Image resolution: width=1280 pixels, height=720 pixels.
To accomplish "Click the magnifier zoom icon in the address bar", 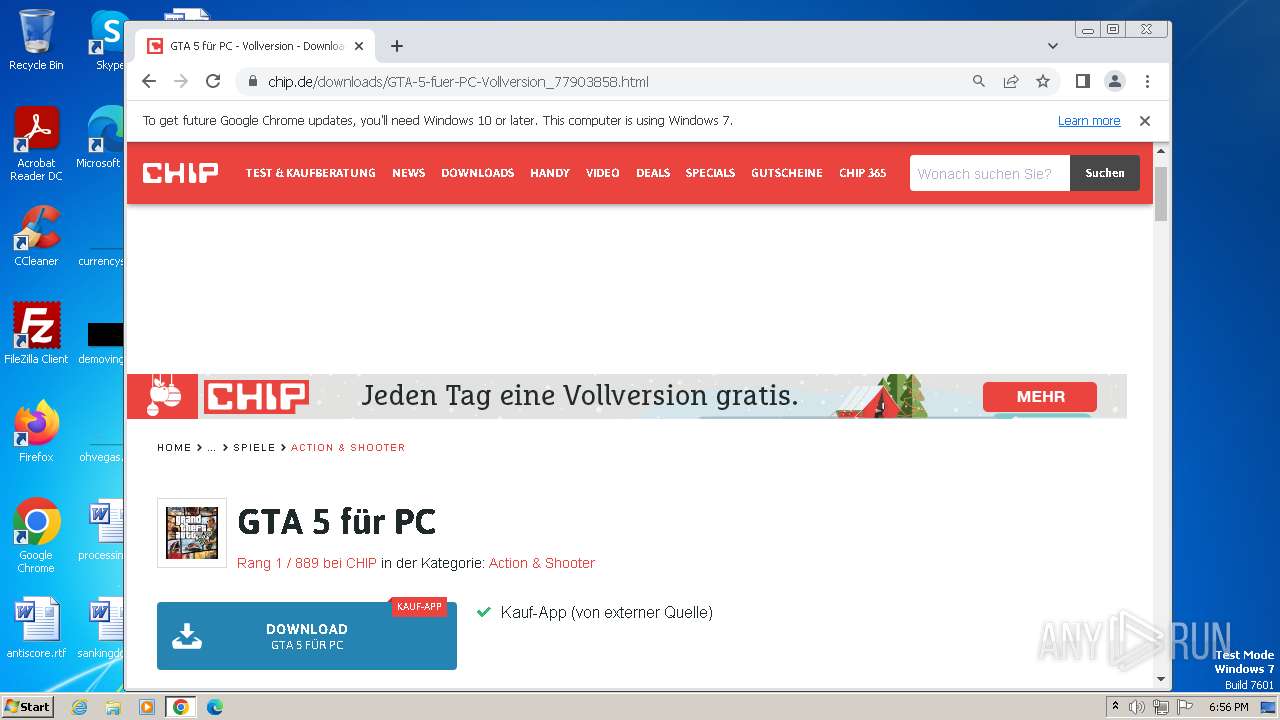I will click(979, 81).
